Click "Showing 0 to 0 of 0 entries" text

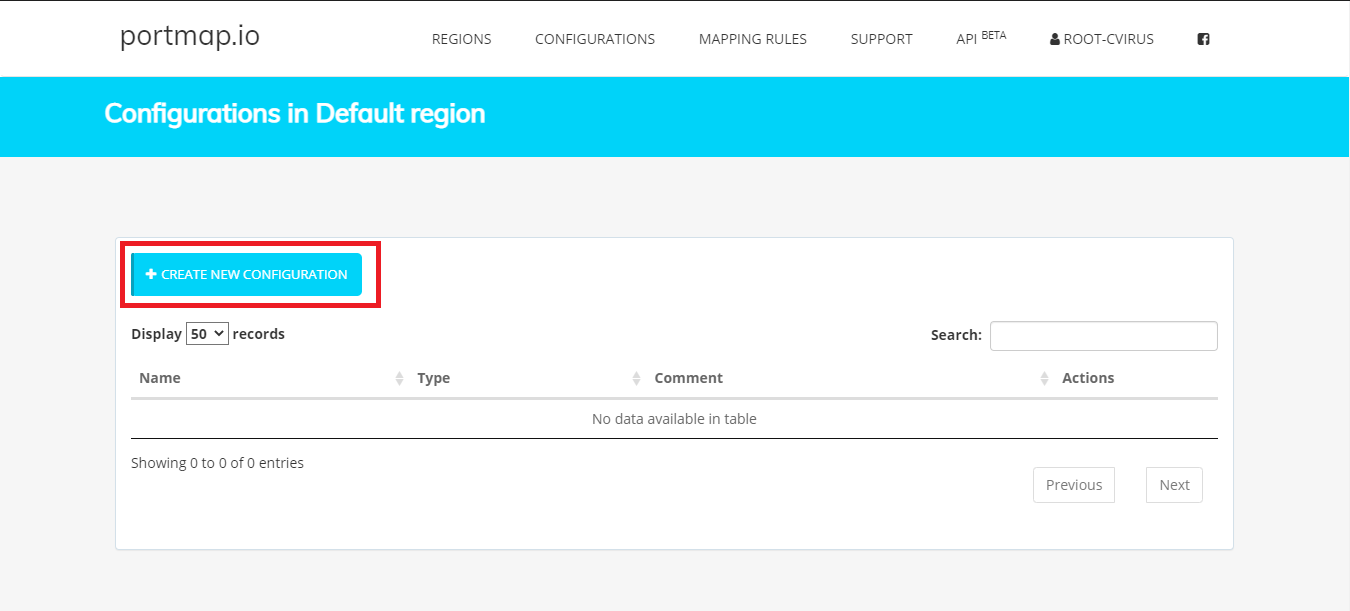tap(217, 463)
